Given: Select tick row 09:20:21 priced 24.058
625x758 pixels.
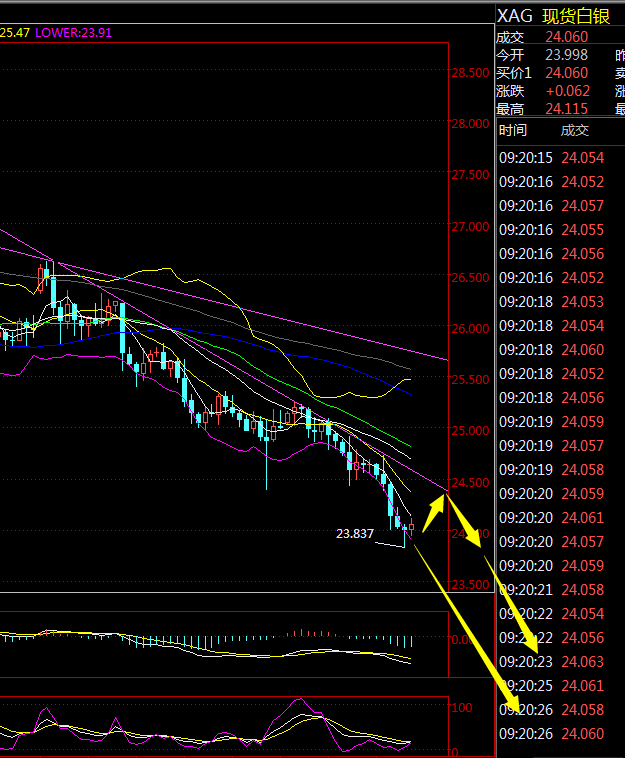Looking at the screenshot, I should pos(552,590).
